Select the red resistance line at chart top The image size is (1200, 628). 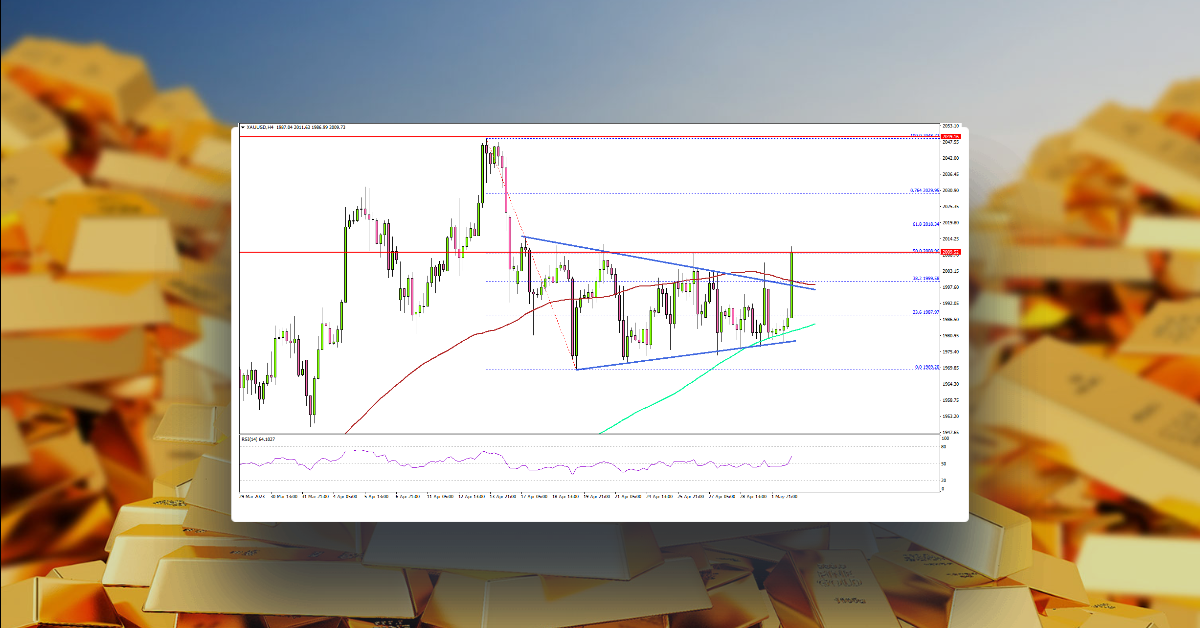pyautogui.click(x=400, y=135)
